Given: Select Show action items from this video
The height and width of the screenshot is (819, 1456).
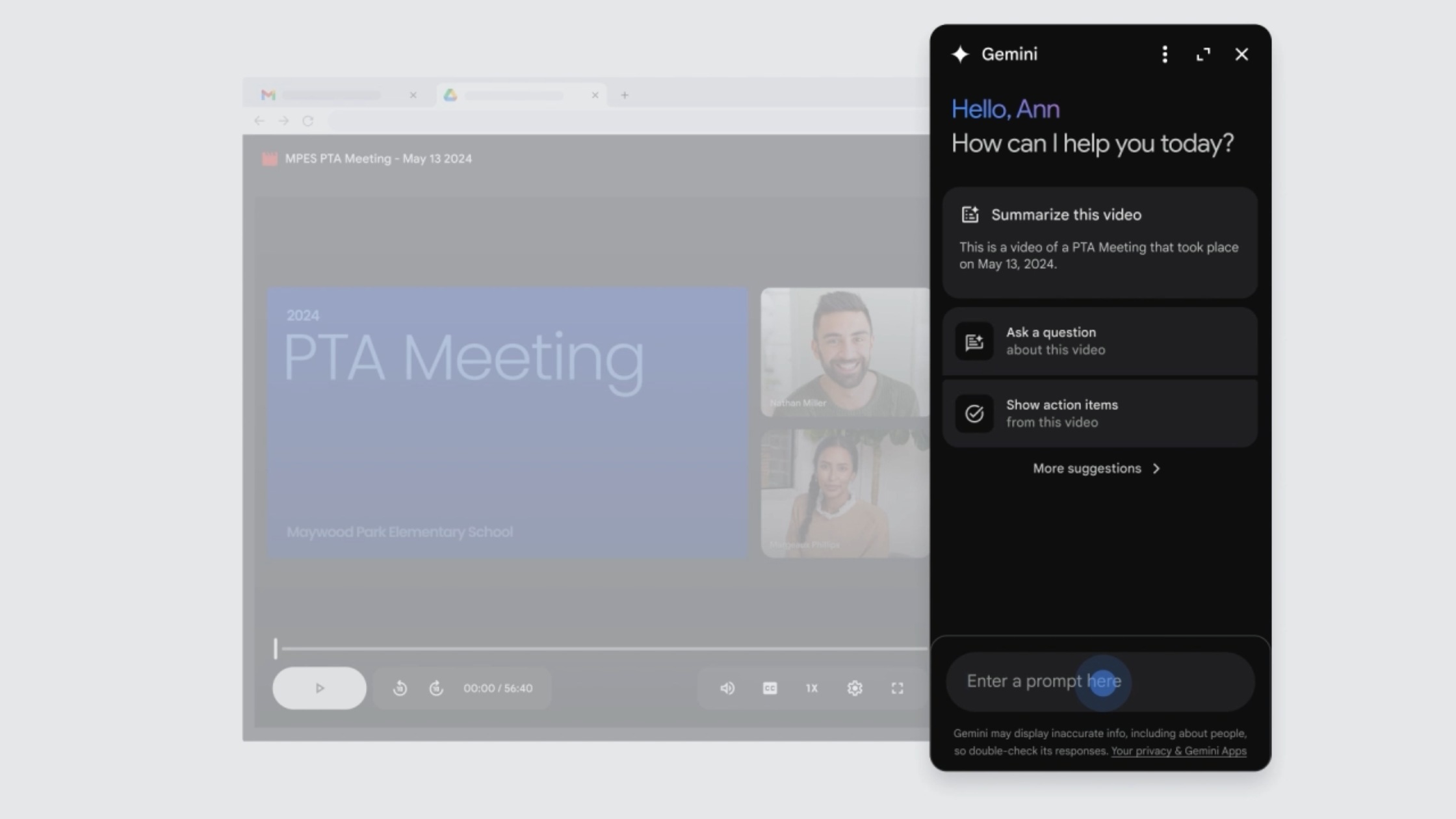Looking at the screenshot, I should point(1100,413).
